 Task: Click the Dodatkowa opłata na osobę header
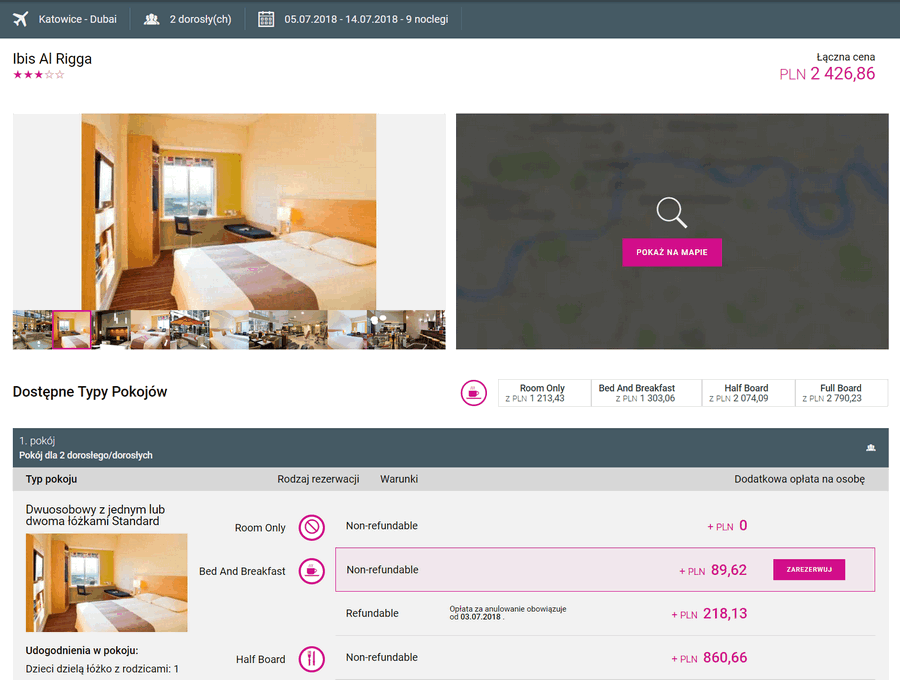[800, 479]
